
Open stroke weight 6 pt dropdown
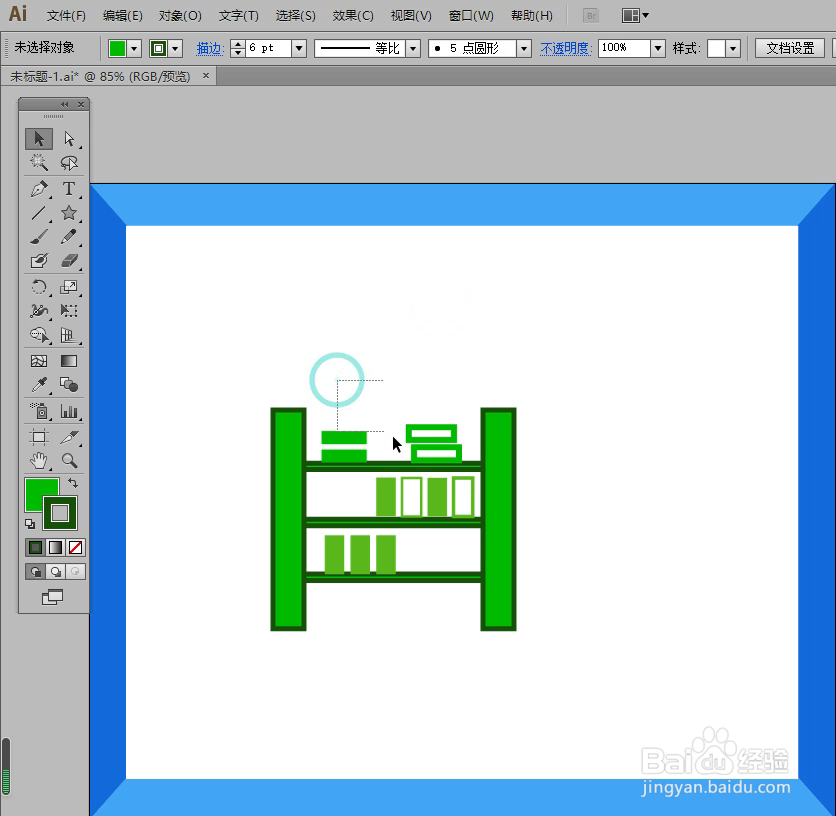[299, 49]
